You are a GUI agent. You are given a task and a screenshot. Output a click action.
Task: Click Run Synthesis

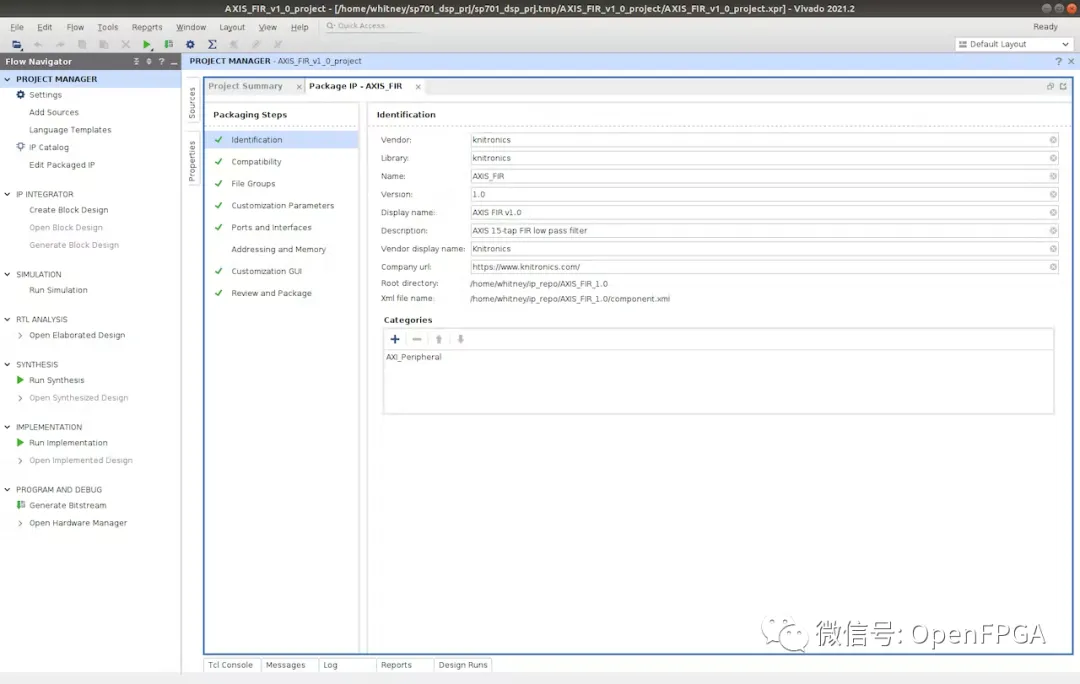point(56,380)
